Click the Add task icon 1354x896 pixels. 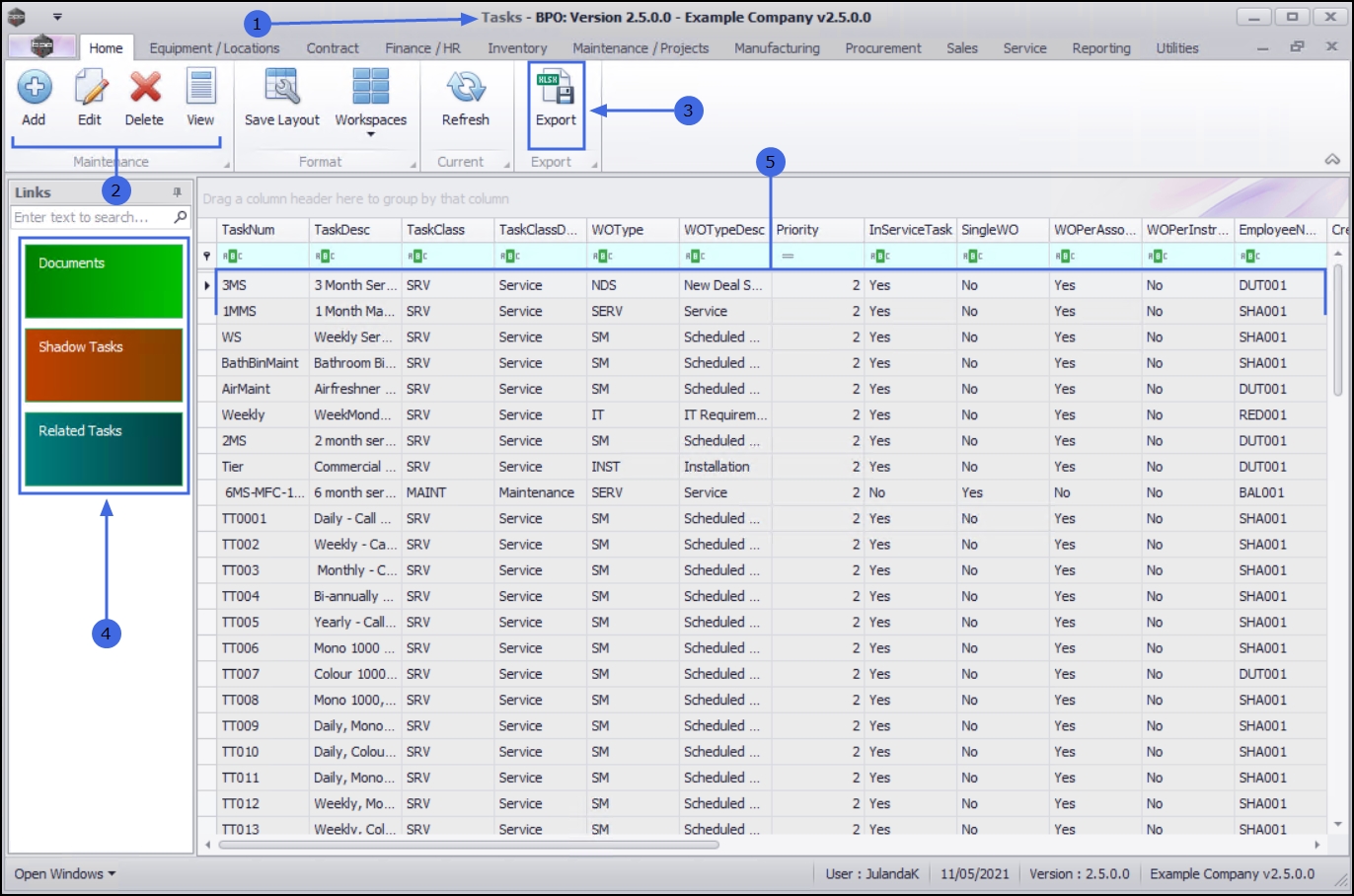tap(34, 89)
